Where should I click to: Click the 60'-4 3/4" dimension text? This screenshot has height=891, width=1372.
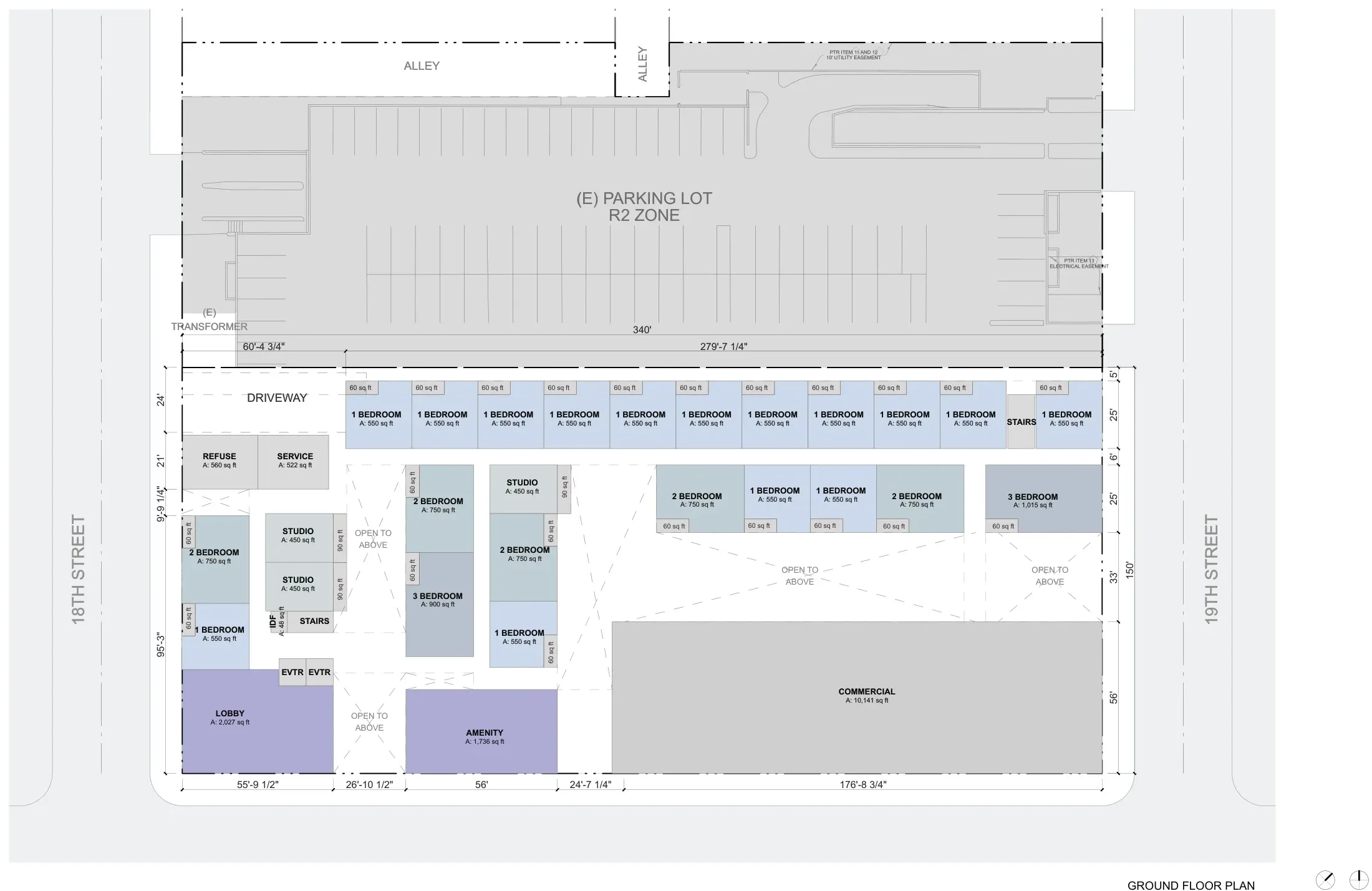coord(263,346)
